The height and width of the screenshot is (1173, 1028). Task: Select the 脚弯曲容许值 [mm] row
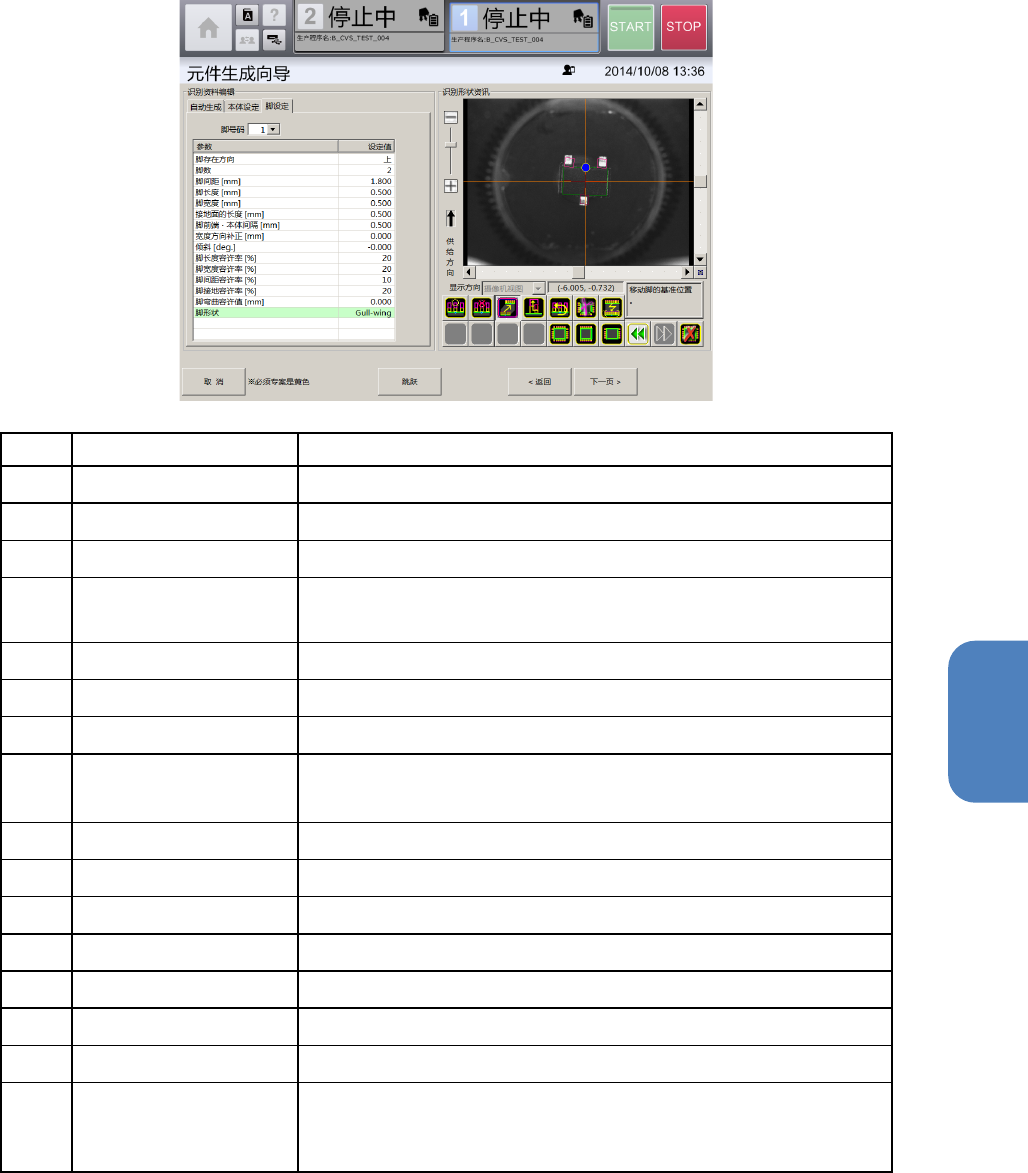tap(293, 302)
